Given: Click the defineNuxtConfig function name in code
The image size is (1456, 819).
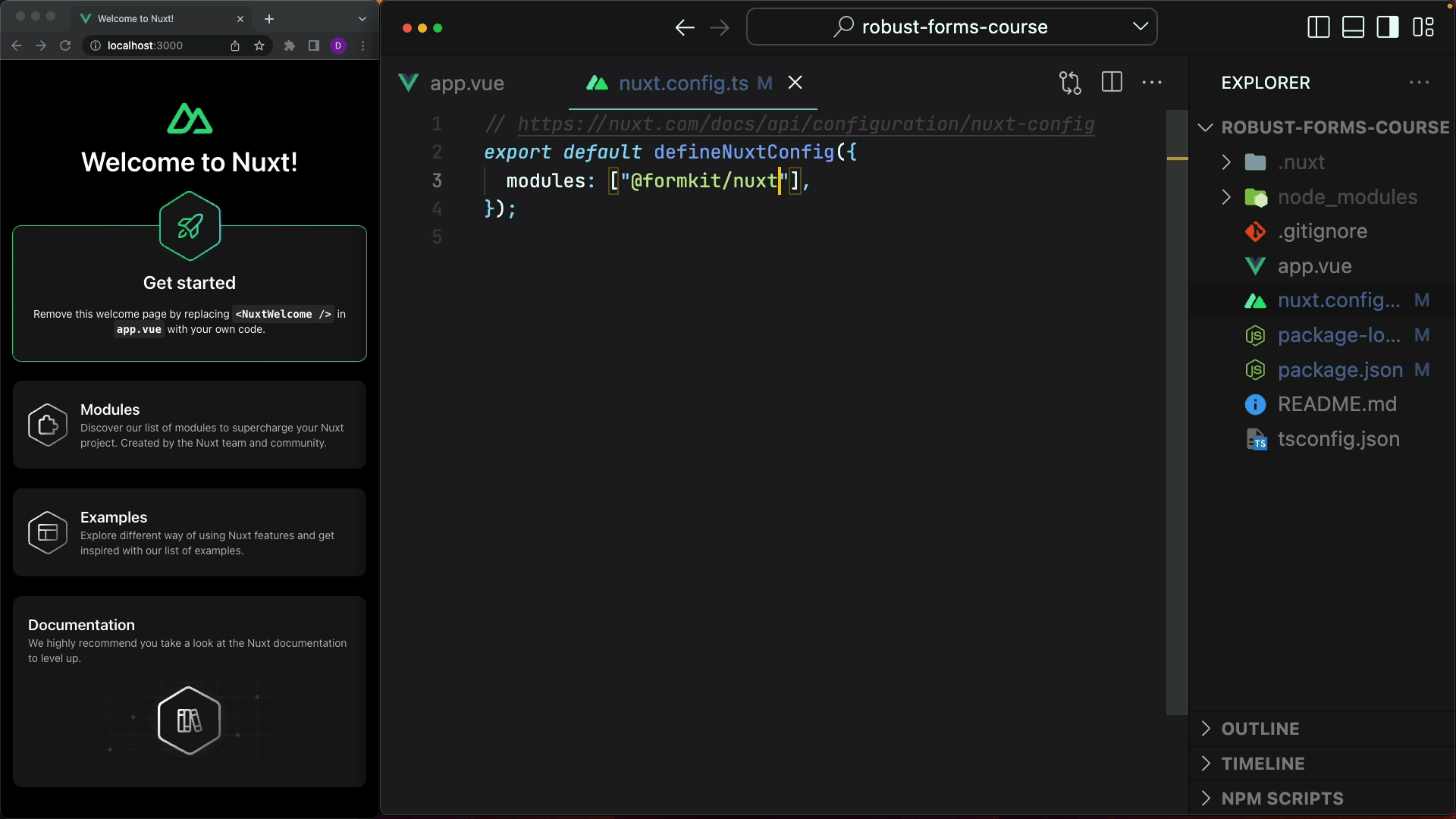Looking at the screenshot, I should pos(744,152).
